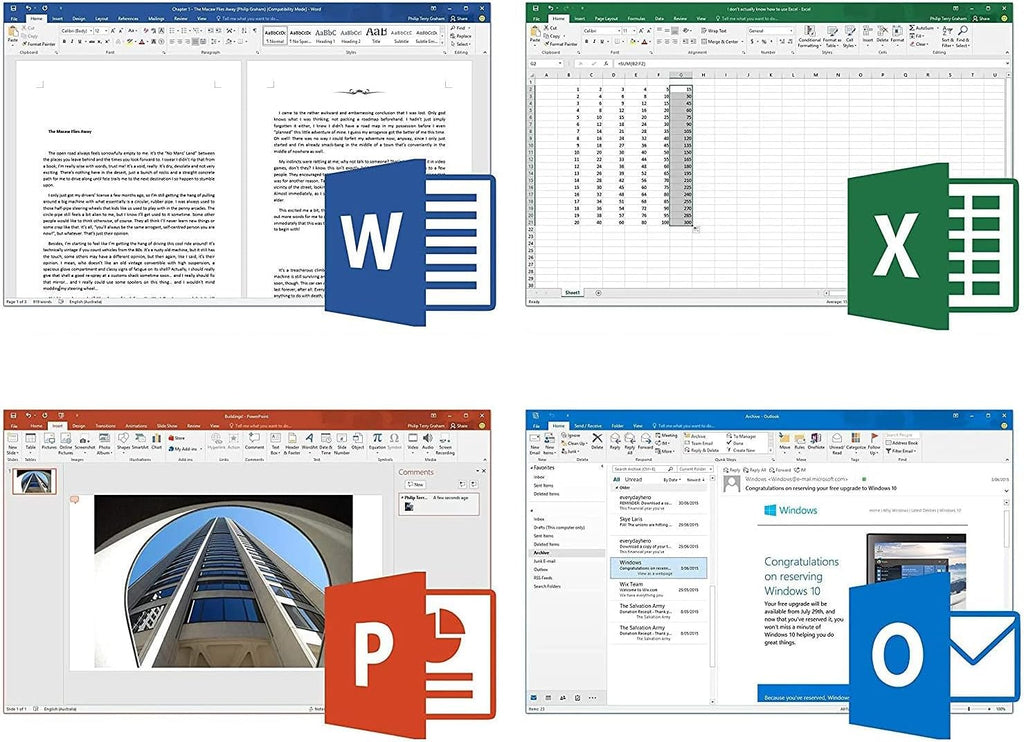This screenshot has height=742, width=1024.
Task: Open the Insert tab in Word
Action: pos(57,18)
